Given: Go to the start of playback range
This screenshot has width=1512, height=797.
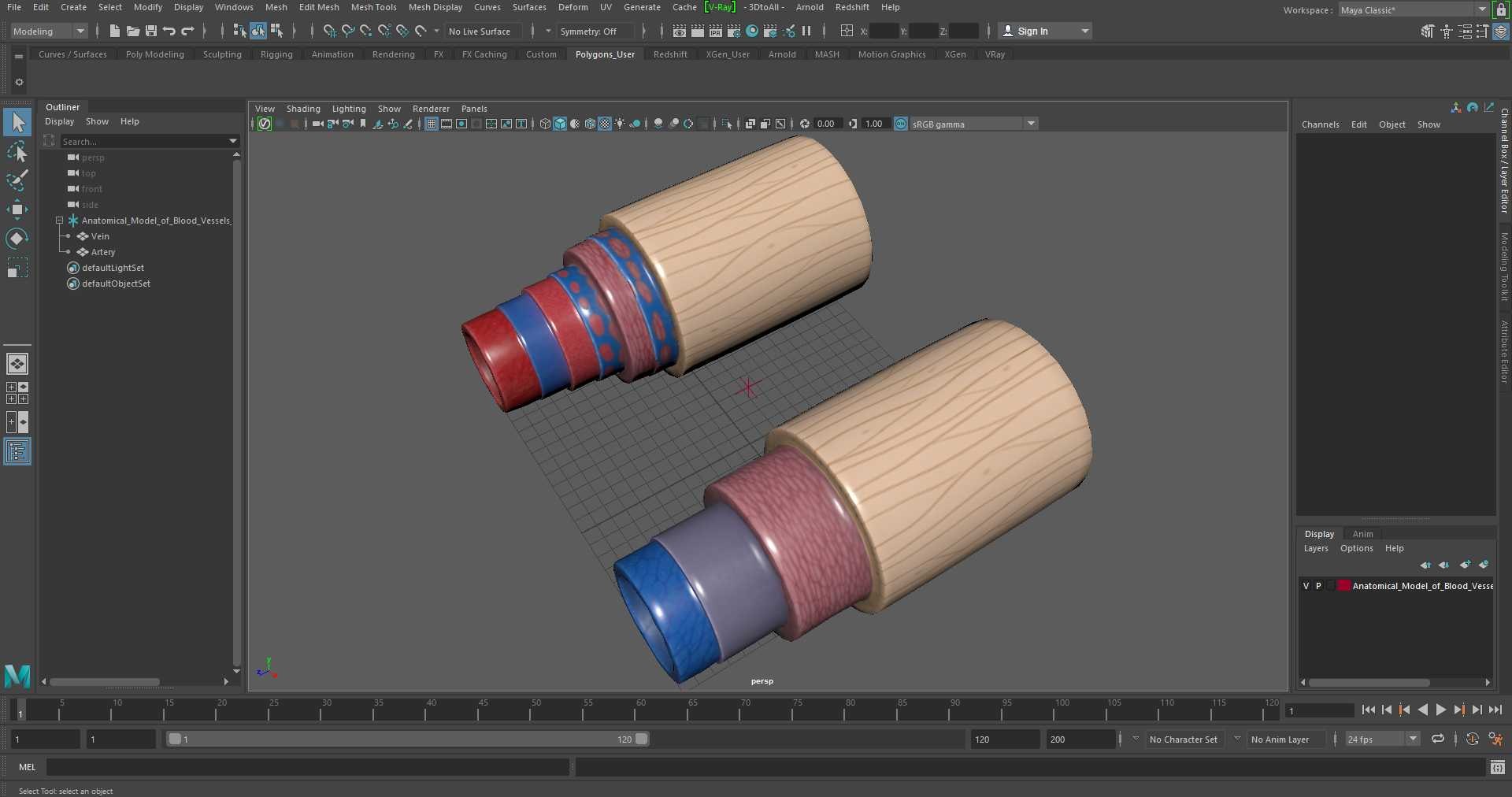Looking at the screenshot, I should 1368,710.
